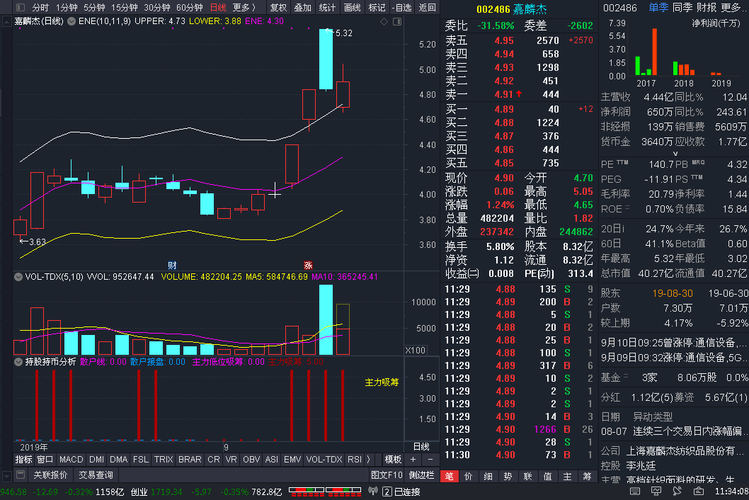Image resolution: width=749 pixels, height=500 pixels.
Task: Zoom in chart with the plus button
Action: [x=413, y=459]
